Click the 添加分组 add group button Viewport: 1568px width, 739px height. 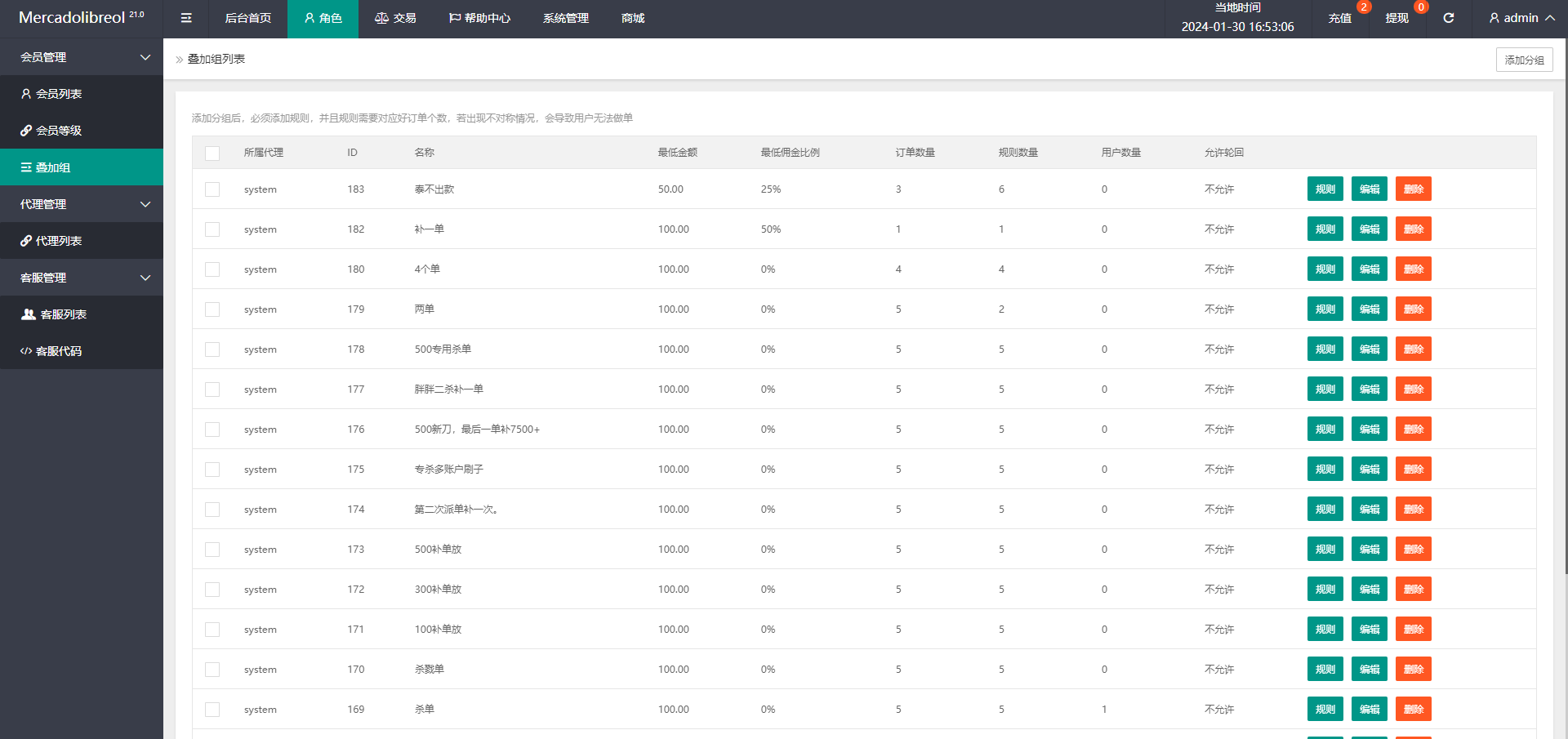[1524, 60]
